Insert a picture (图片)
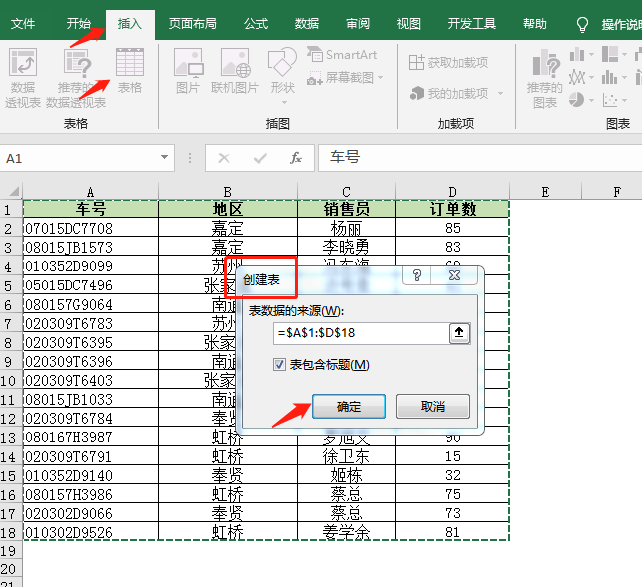The height and width of the screenshot is (587, 642). click(188, 70)
